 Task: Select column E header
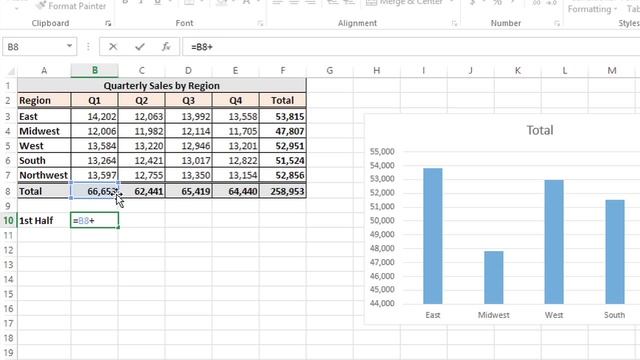(236, 71)
